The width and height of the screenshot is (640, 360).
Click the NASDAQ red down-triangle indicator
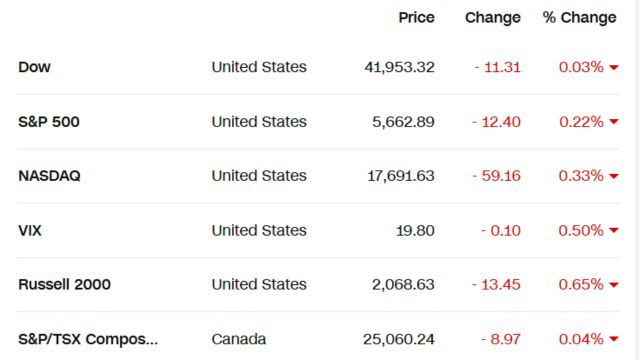[614, 176]
